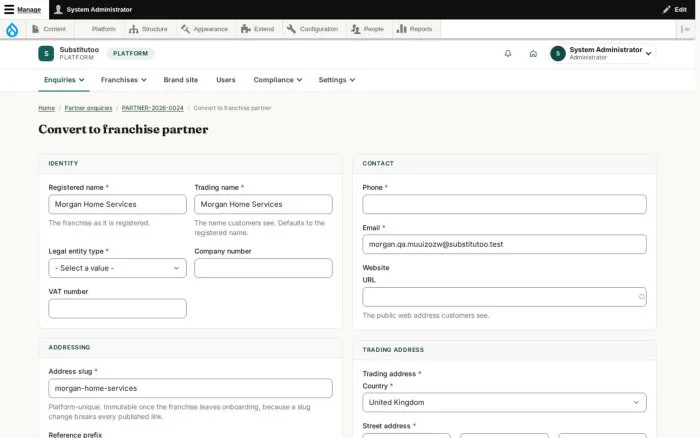700x438 pixels.
Task: Click 'The public web address customers see.' hint
Action: [426, 315]
